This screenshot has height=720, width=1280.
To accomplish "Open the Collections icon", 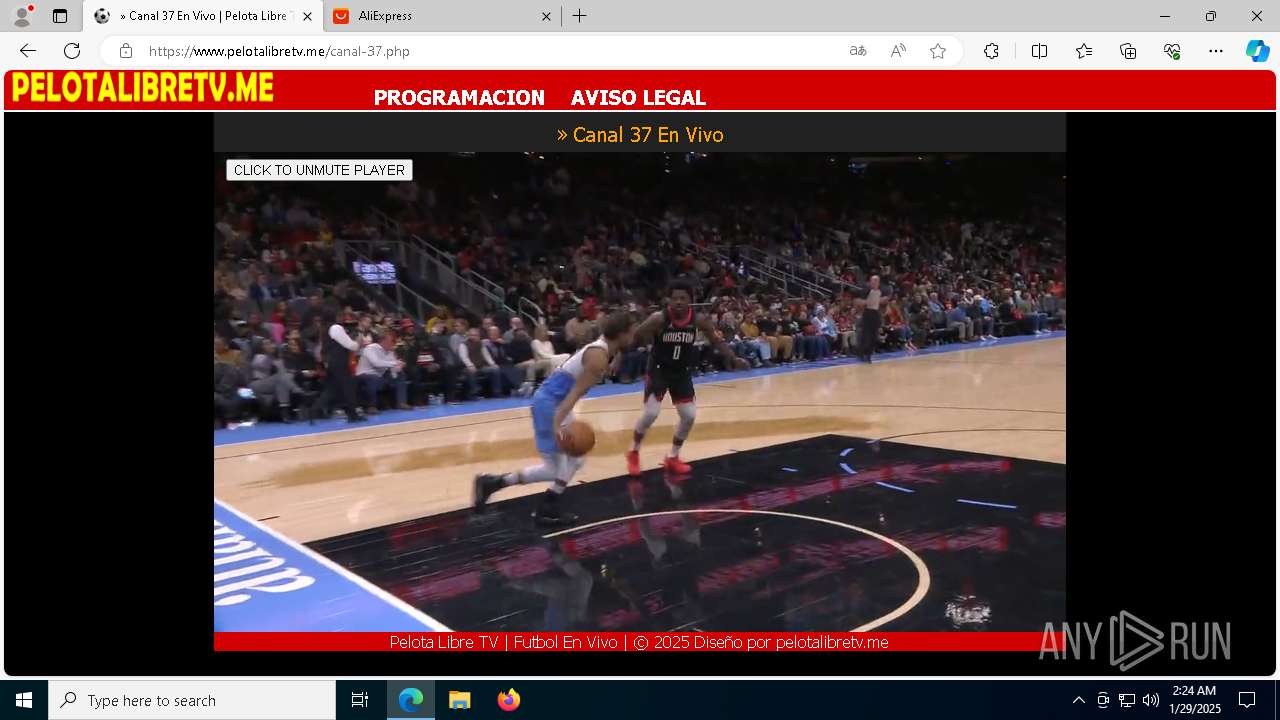I will [x=1128, y=51].
